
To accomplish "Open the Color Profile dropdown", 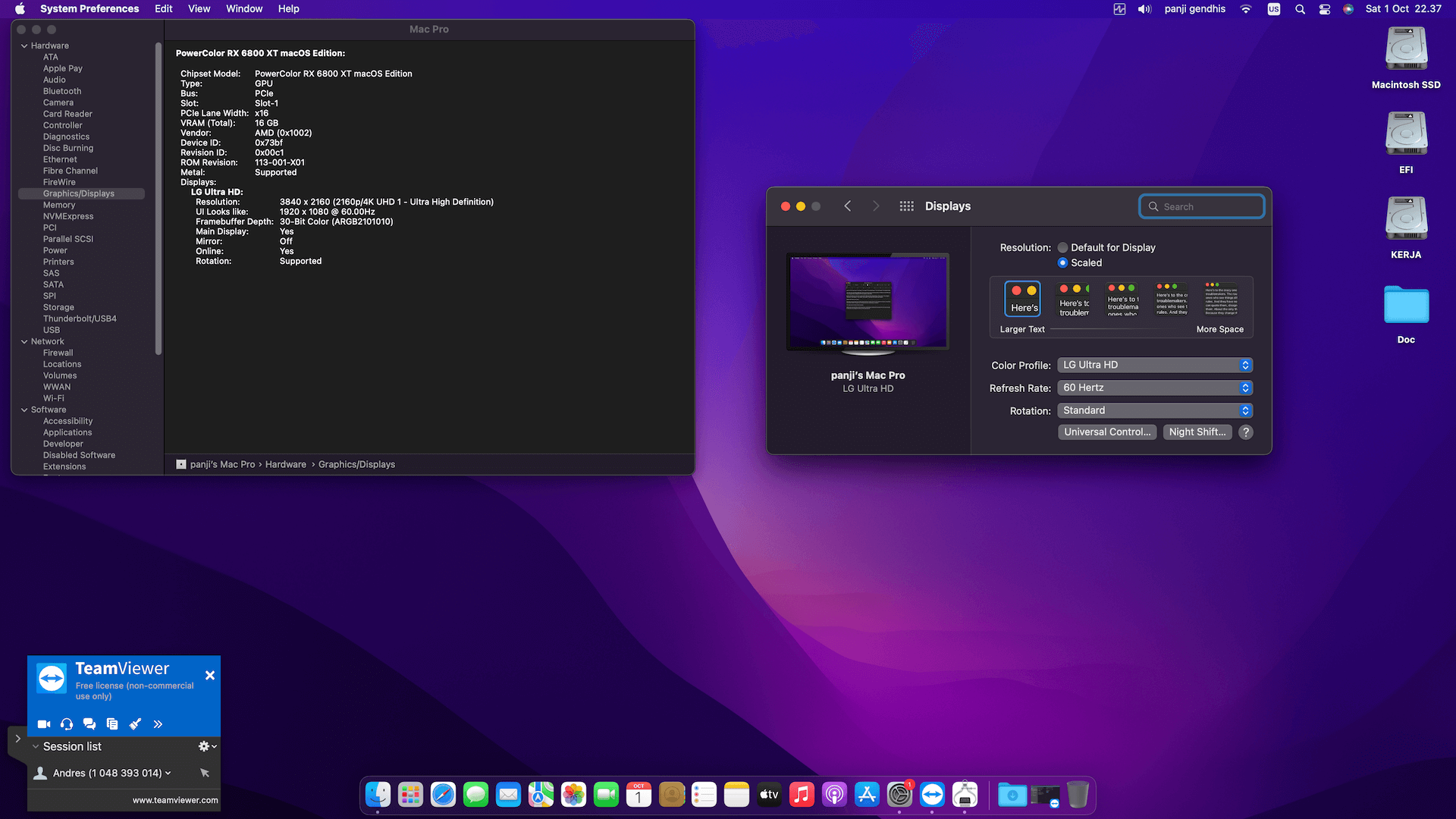I will pos(1155,365).
